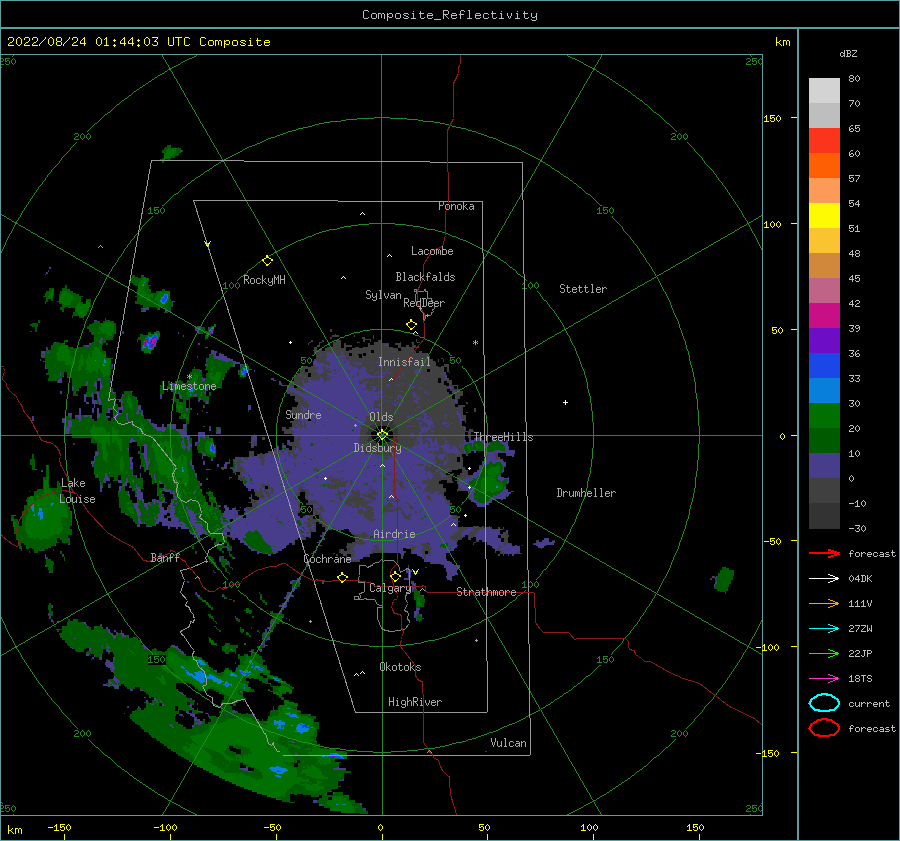Click the 65 dBZ red color swatch
This screenshot has width=900, height=841.
(x=824, y=141)
